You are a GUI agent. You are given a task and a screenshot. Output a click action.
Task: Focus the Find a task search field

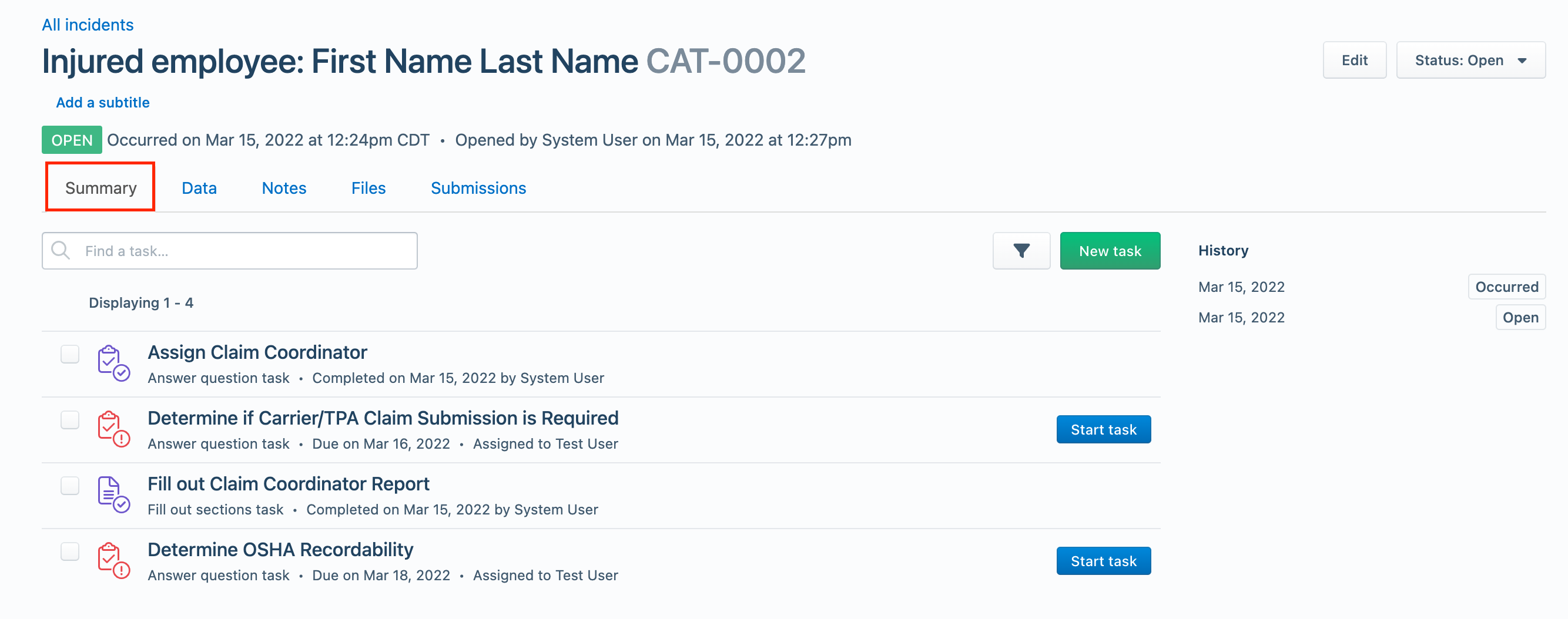pyautogui.click(x=229, y=251)
